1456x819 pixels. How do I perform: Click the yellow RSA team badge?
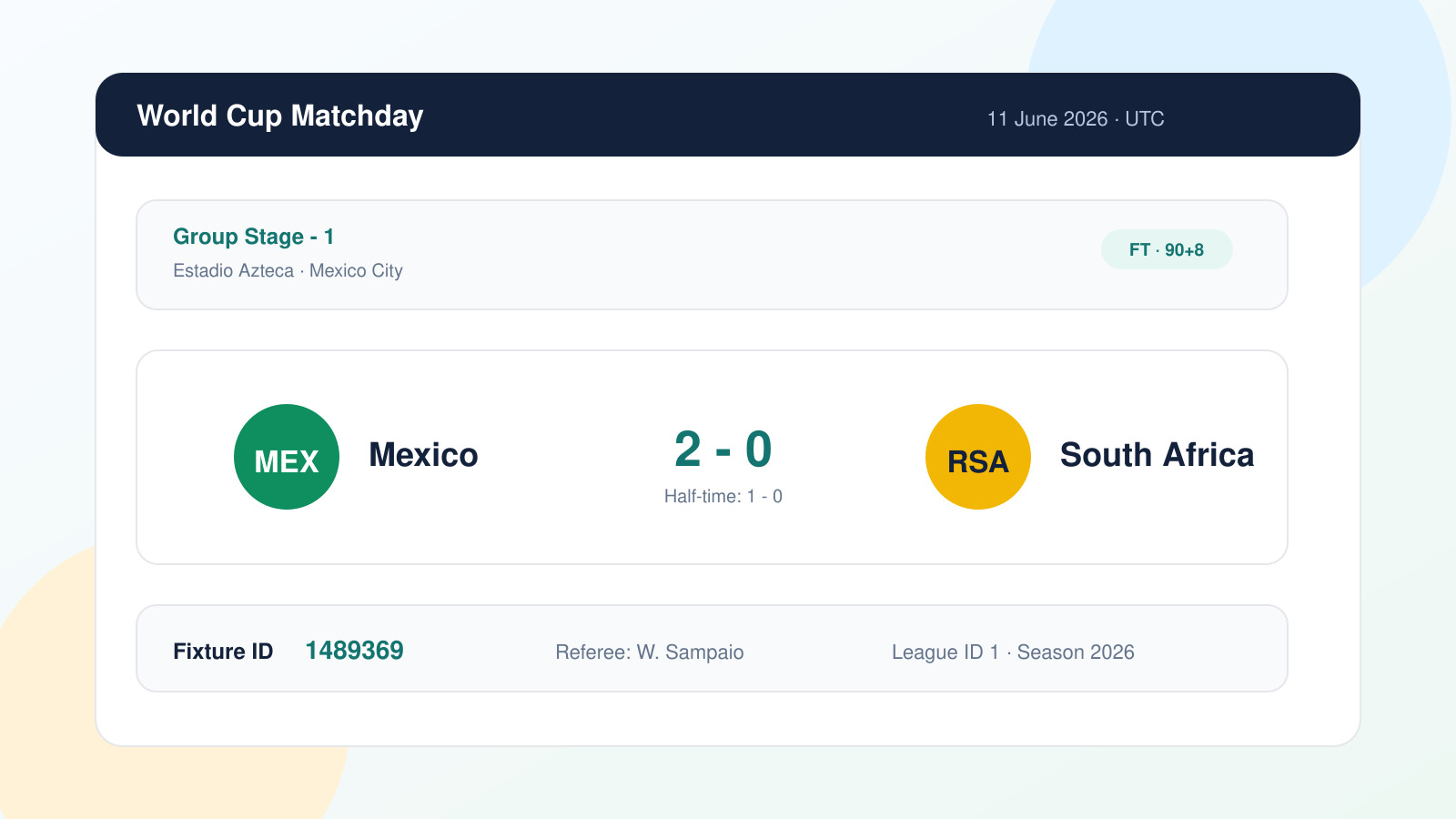click(x=978, y=457)
